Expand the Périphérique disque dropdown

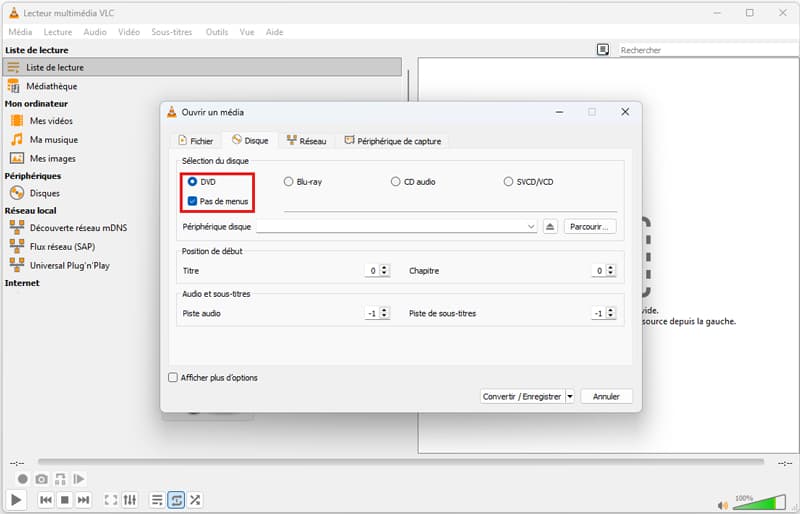[531, 227]
